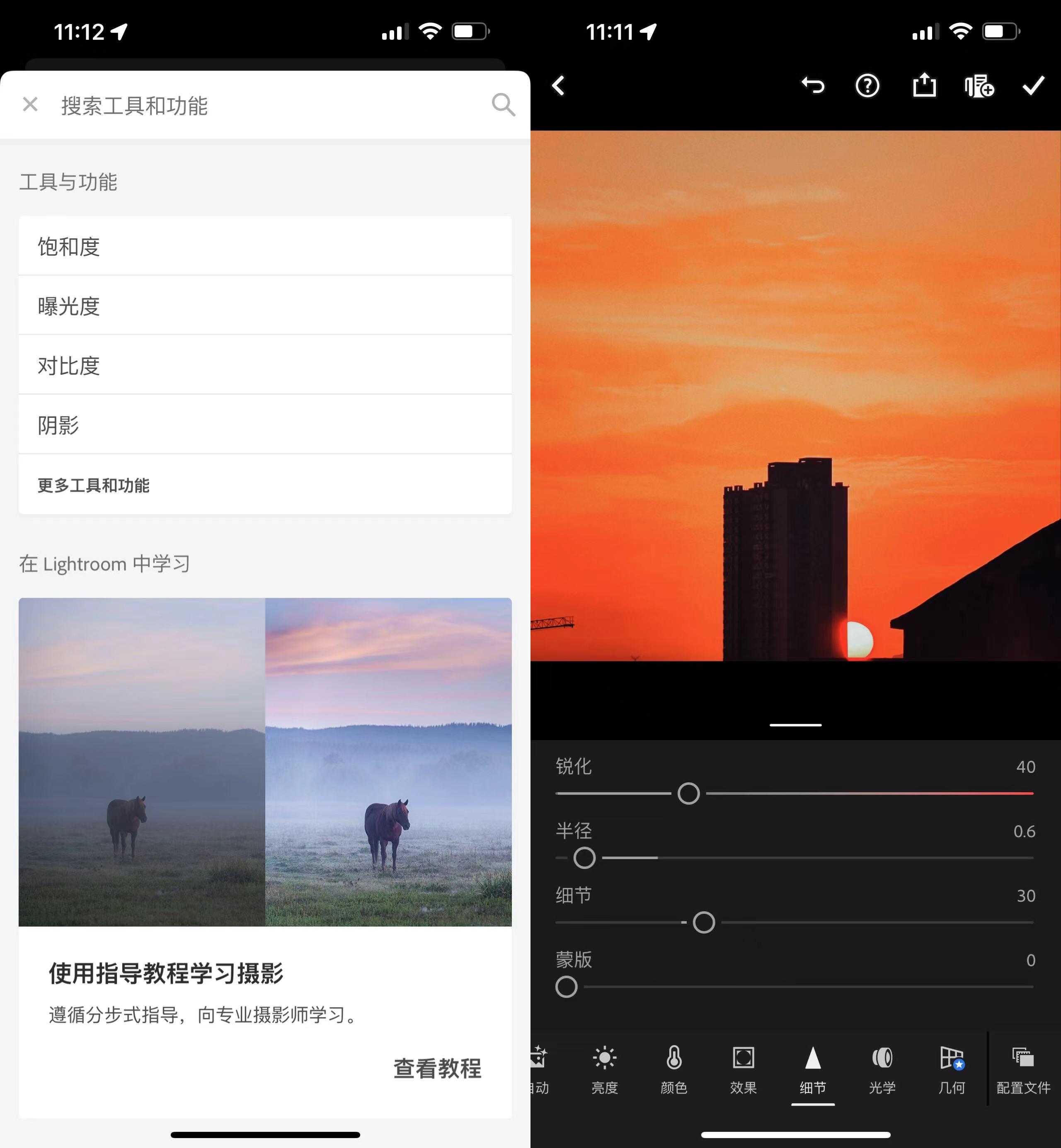Tap the presets add icon near the checkmark
This screenshot has height=1148, width=1061.
point(979,85)
